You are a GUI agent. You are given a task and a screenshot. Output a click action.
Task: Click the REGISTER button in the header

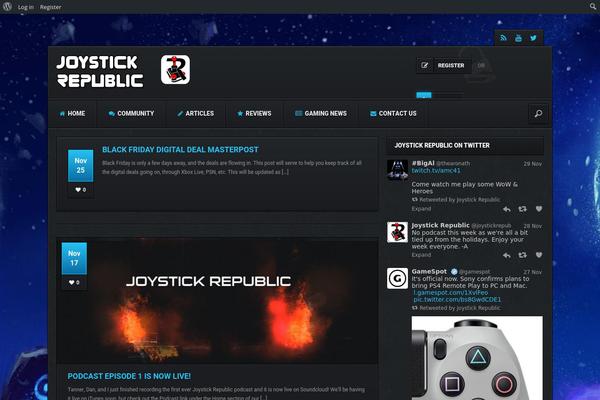point(451,65)
